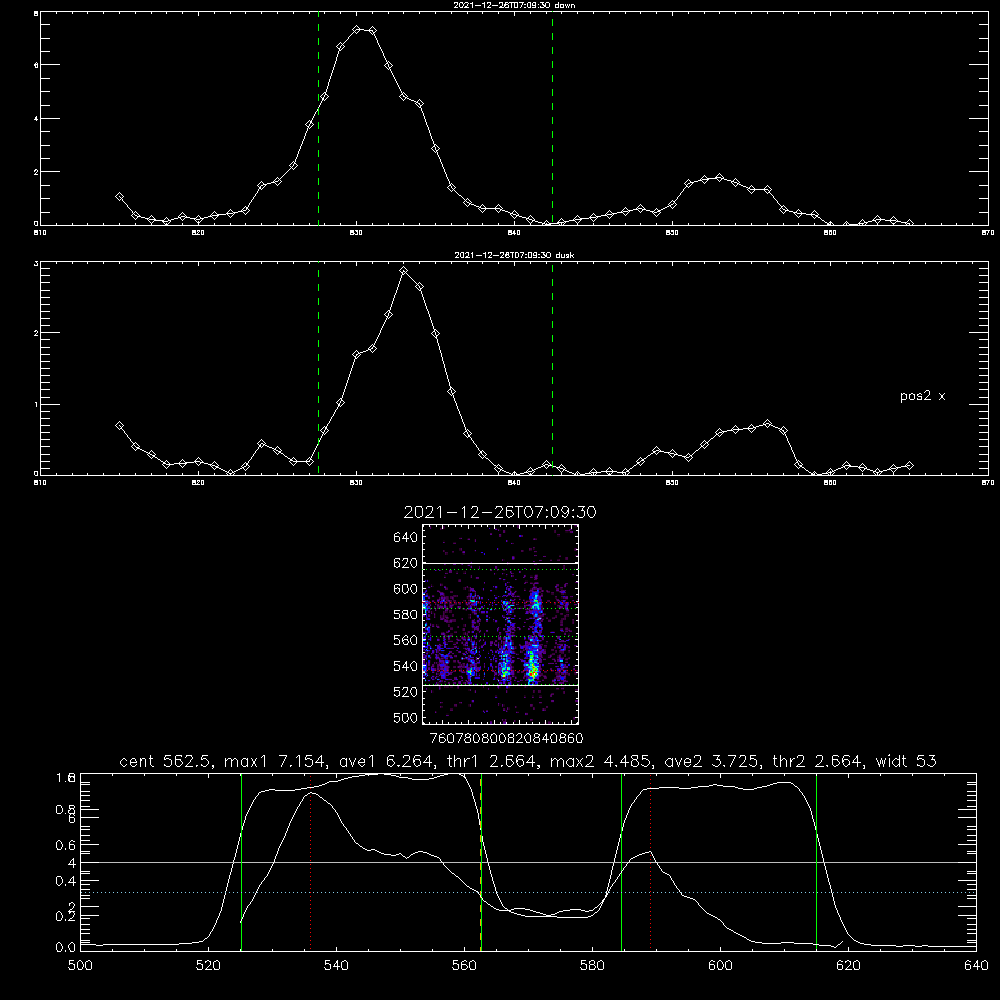Image resolution: width=1000 pixels, height=1000 pixels.
Task: Click spectrogram y-axis label 620
Action: (x=406, y=563)
